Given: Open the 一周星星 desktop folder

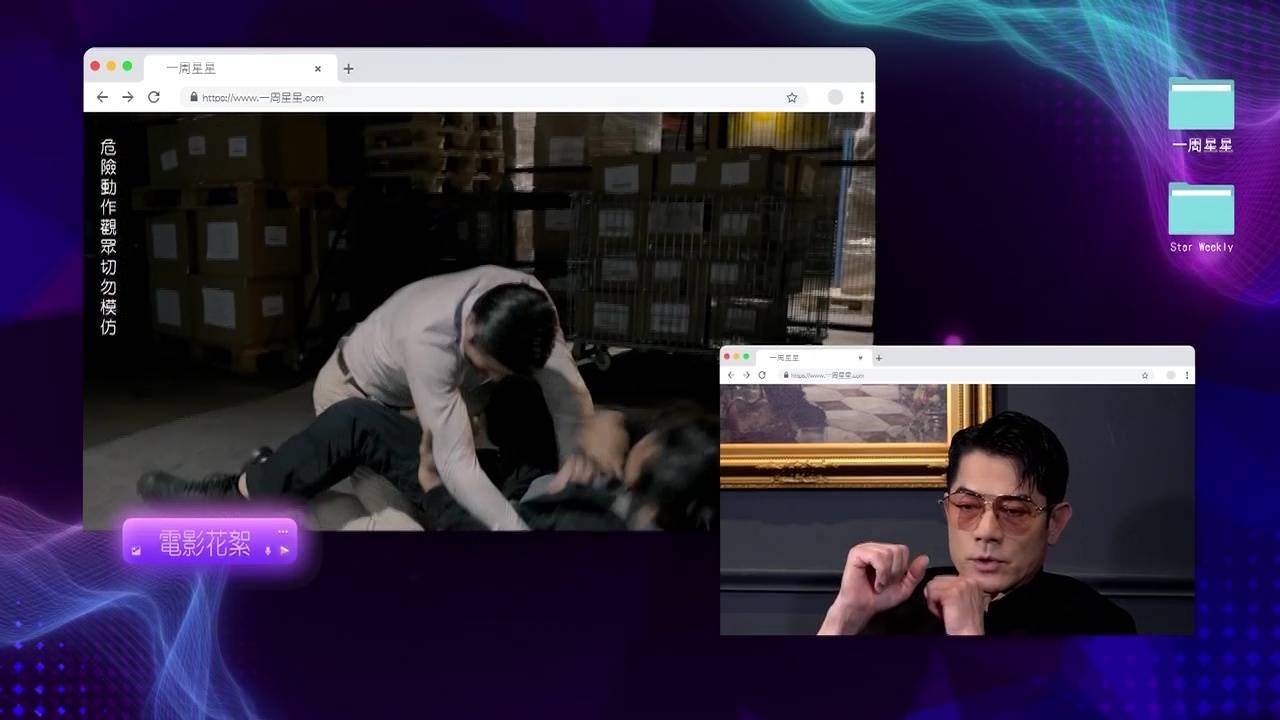Looking at the screenshot, I should [1201, 106].
